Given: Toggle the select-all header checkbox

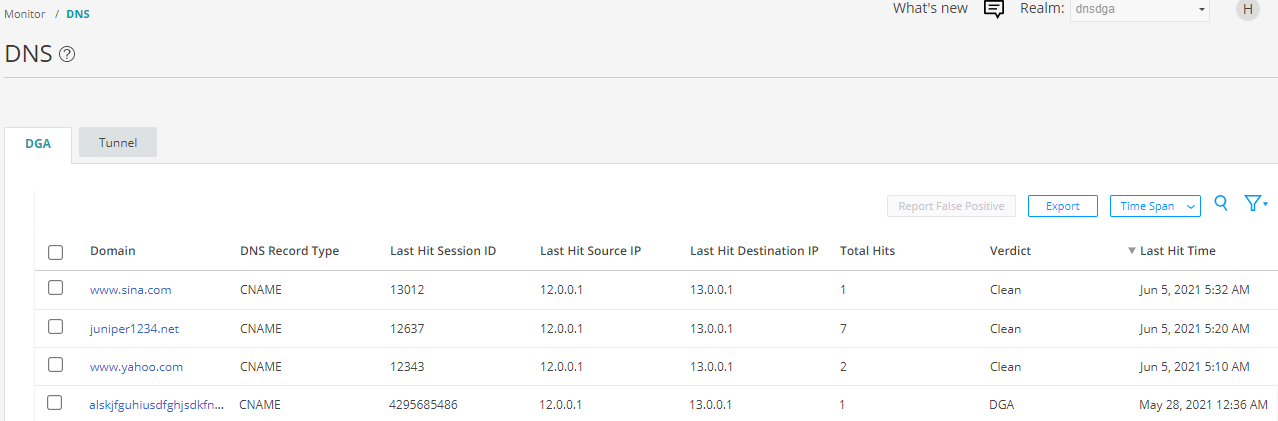Looking at the screenshot, I should coord(56,252).
